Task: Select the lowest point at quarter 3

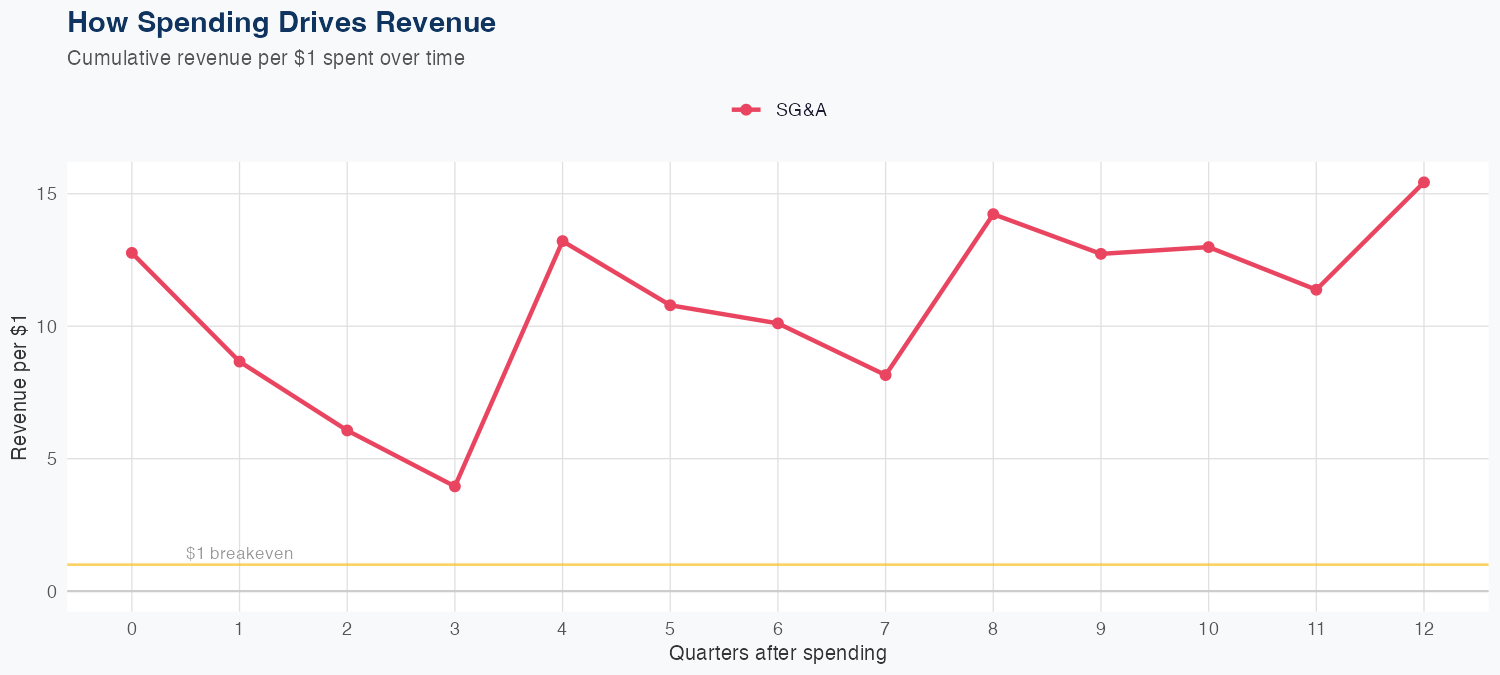Action: (x=455, y=486)
